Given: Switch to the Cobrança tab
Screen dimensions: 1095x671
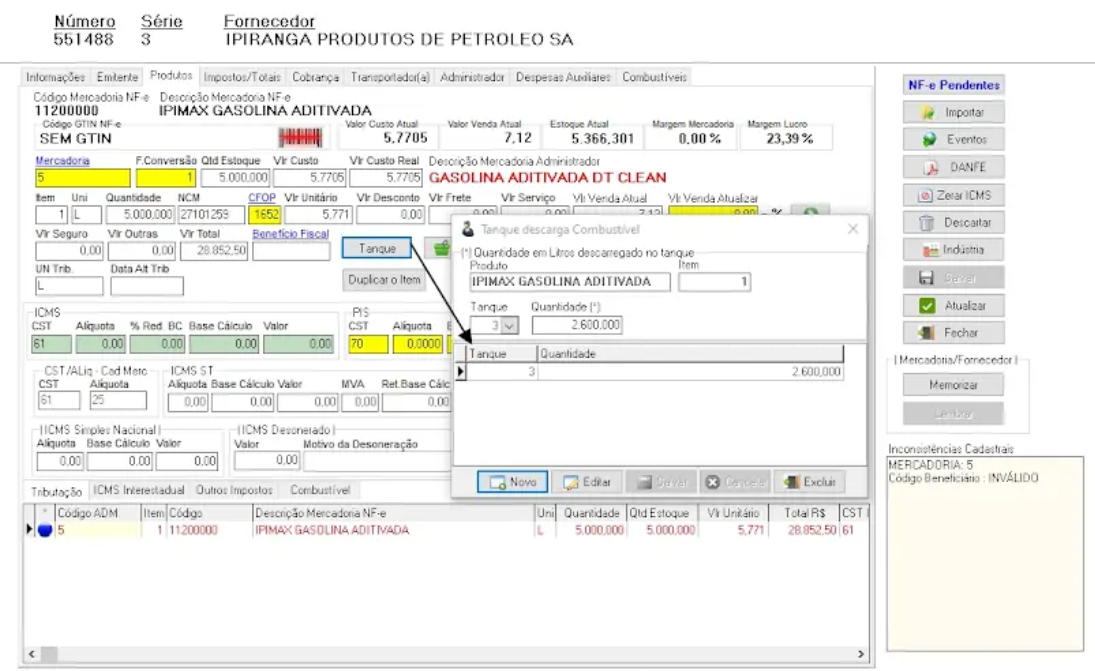Looking at the screenshot, I should tap(316, 77).
